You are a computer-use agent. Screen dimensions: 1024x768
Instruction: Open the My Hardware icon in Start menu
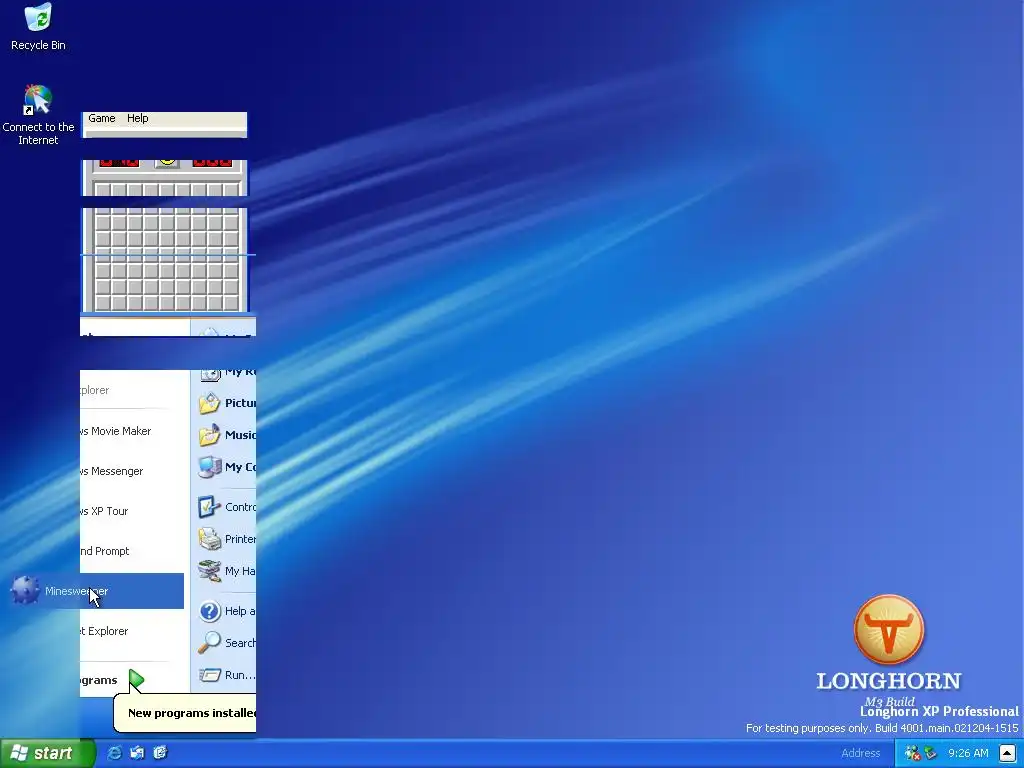[x=210, y=571]
